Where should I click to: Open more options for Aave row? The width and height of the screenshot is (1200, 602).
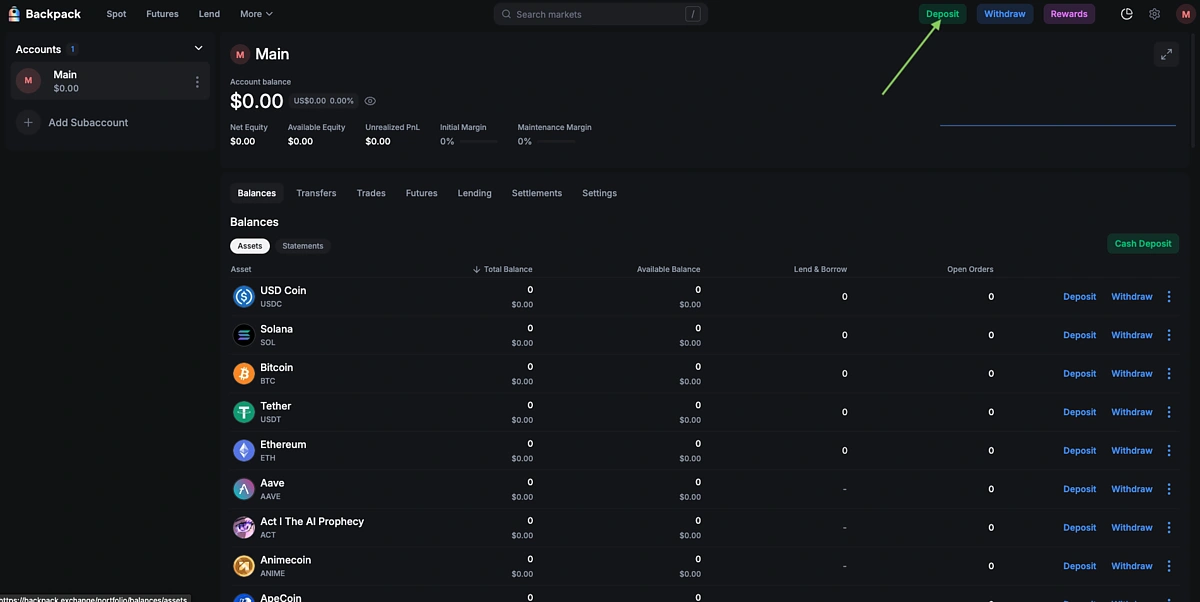point(1169,489)
